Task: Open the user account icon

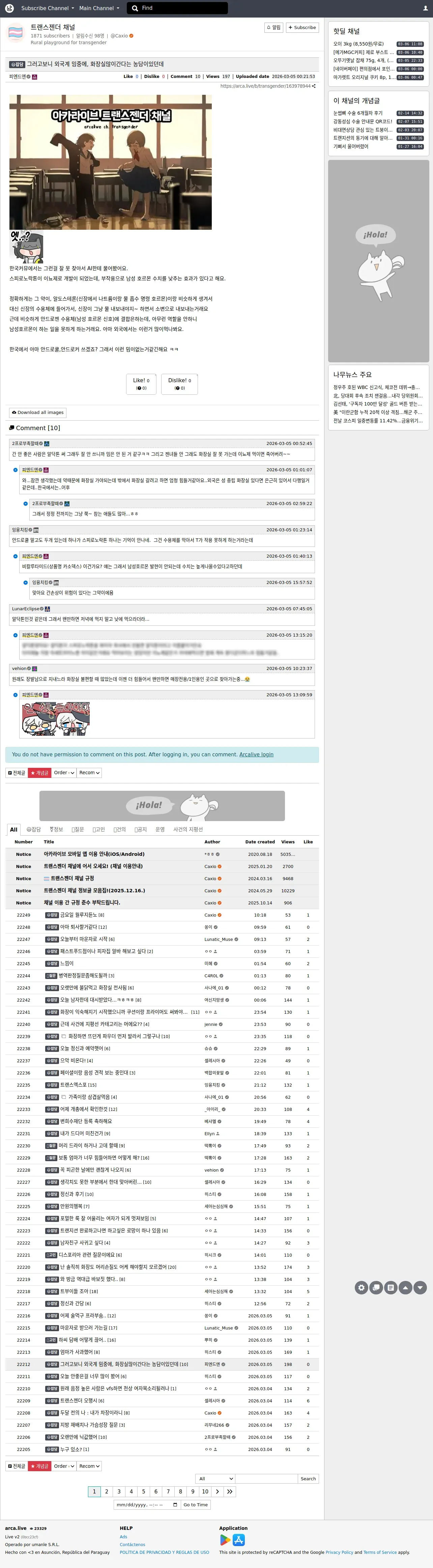Action: (425, 8)
